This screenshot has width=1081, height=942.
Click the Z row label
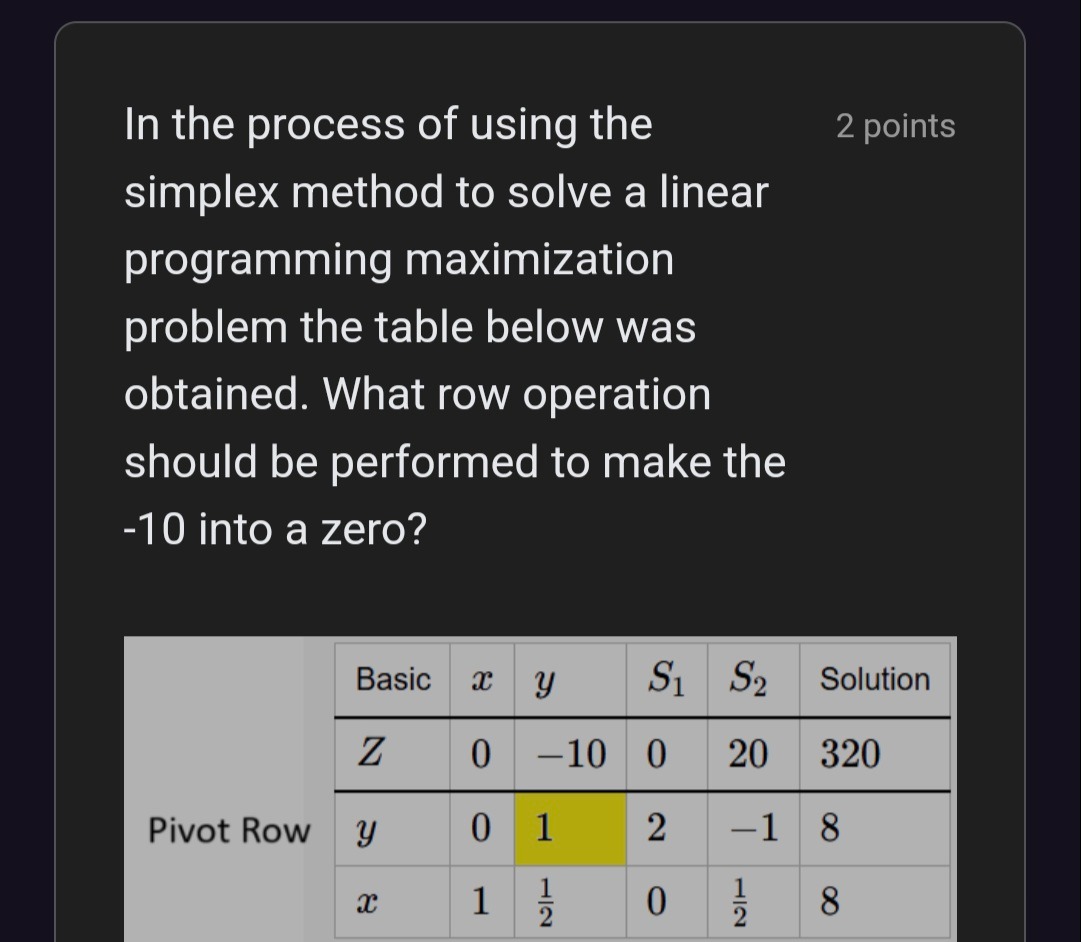coord(370,752)
